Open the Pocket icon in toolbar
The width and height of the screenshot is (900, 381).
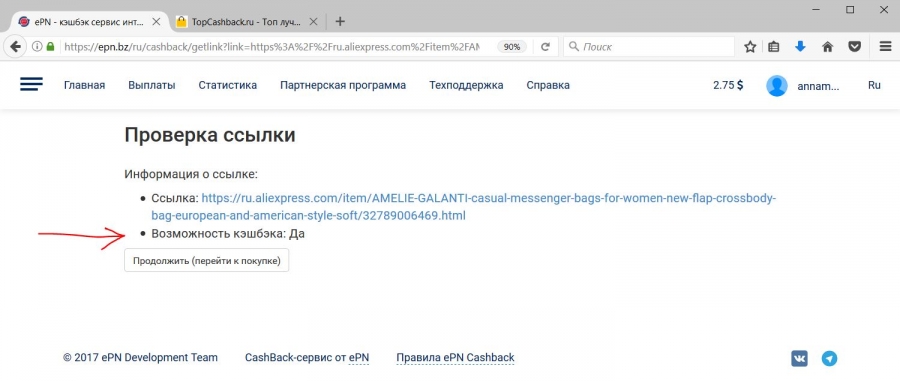pos(855,47)
